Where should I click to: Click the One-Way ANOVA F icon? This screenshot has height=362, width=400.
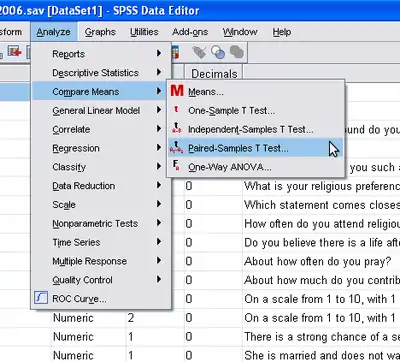176,166
